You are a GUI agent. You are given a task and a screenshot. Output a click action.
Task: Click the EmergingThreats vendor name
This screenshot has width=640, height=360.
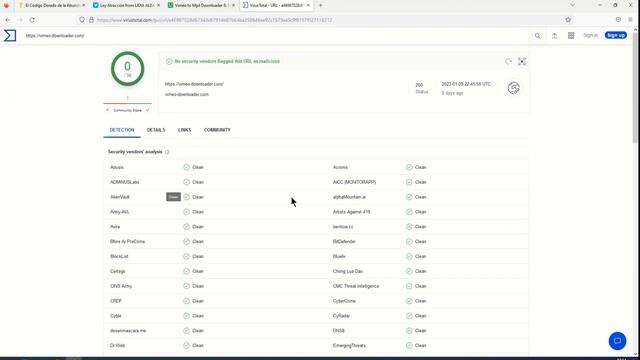[x=349, y=346]
